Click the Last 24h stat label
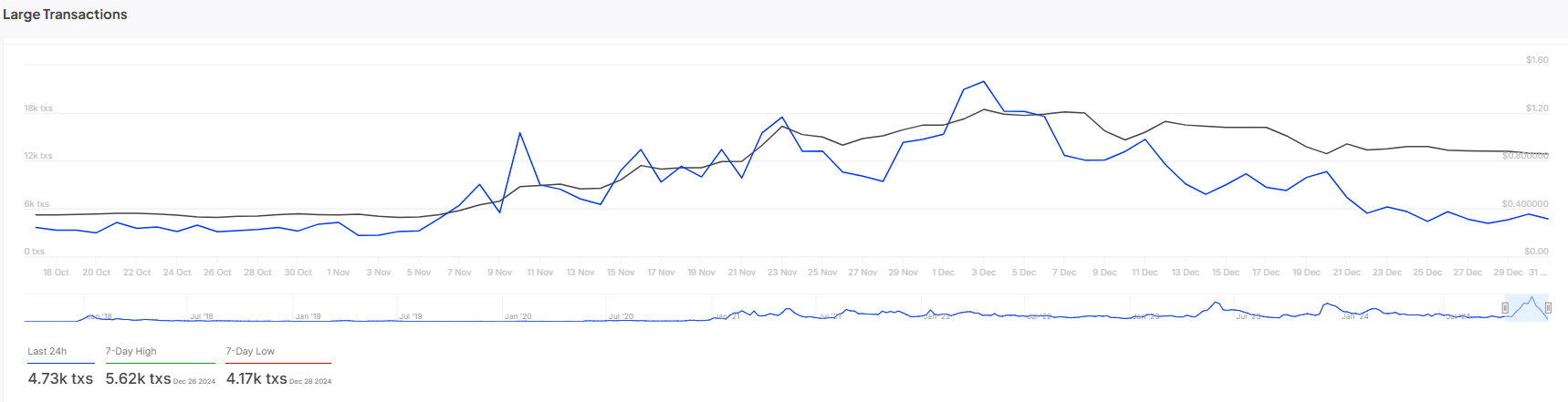Screen dimensions: 1568x402 pos(47,351)
